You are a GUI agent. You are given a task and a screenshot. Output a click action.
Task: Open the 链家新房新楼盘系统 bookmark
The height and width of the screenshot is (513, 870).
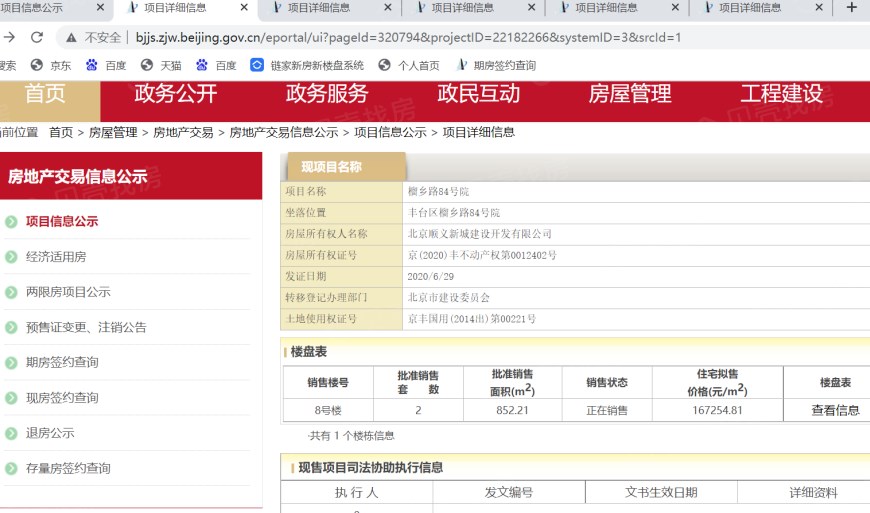307,65
